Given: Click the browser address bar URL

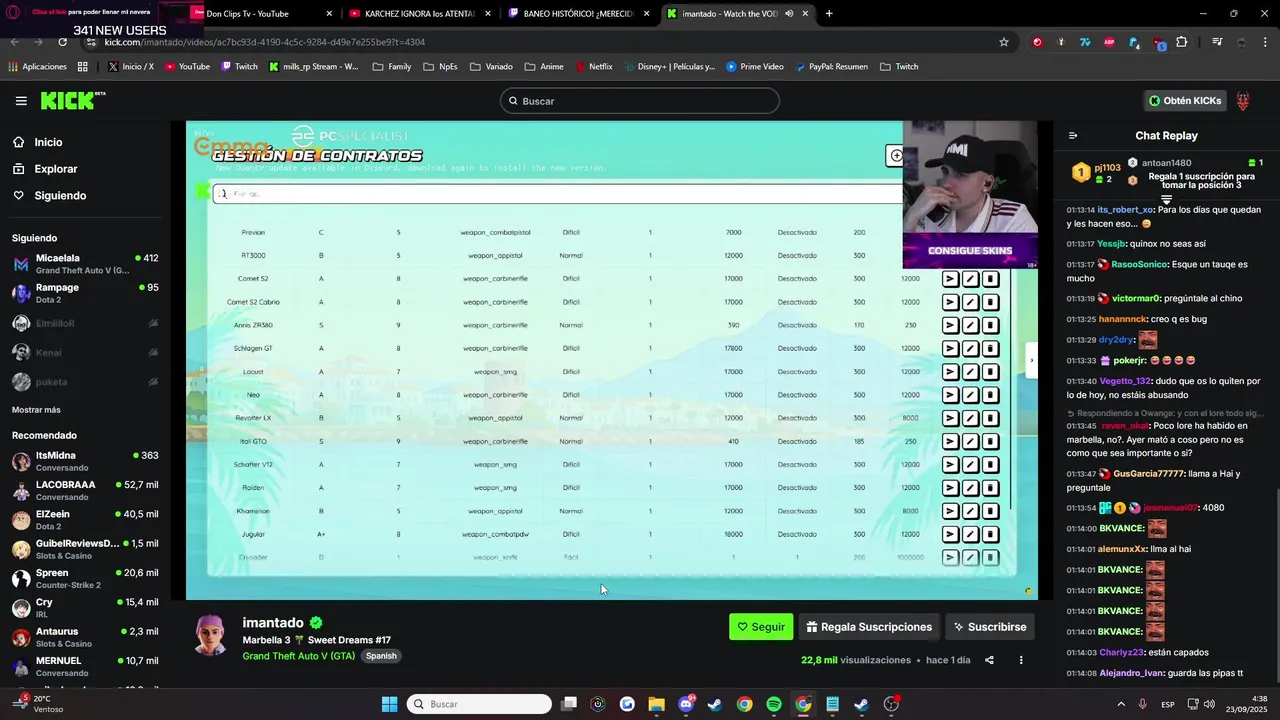Looking at the screenshot, I should (265, 42).
